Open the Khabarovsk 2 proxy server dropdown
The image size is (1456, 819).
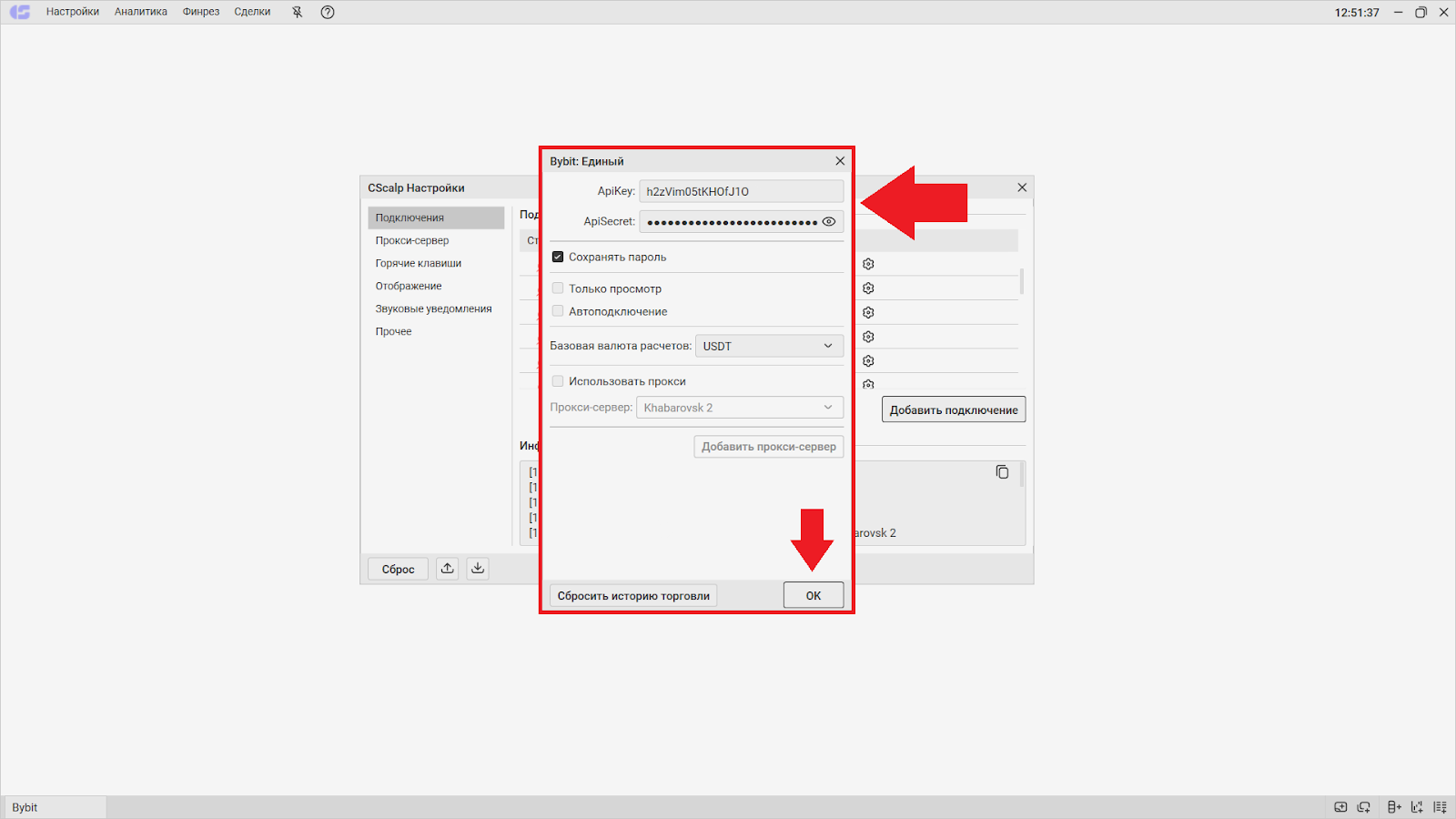(x=740, y=408)
